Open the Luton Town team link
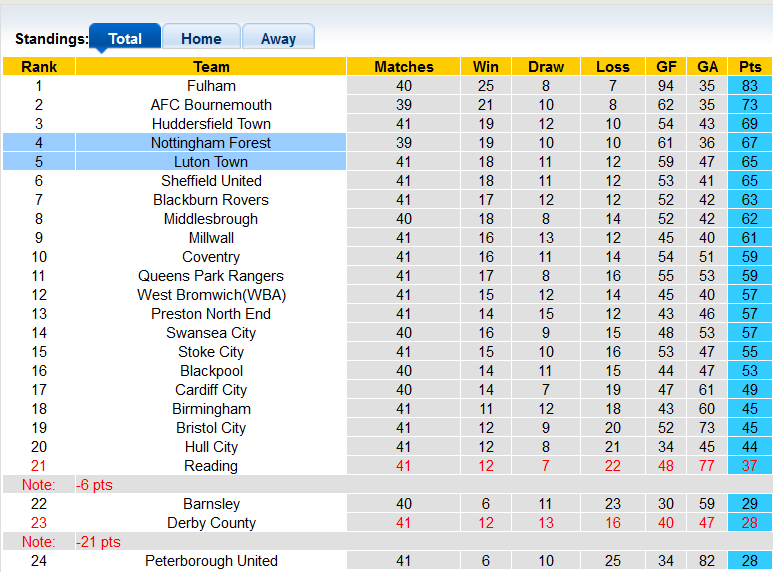This screenshot has height=572, width=773. click(211, 162)
